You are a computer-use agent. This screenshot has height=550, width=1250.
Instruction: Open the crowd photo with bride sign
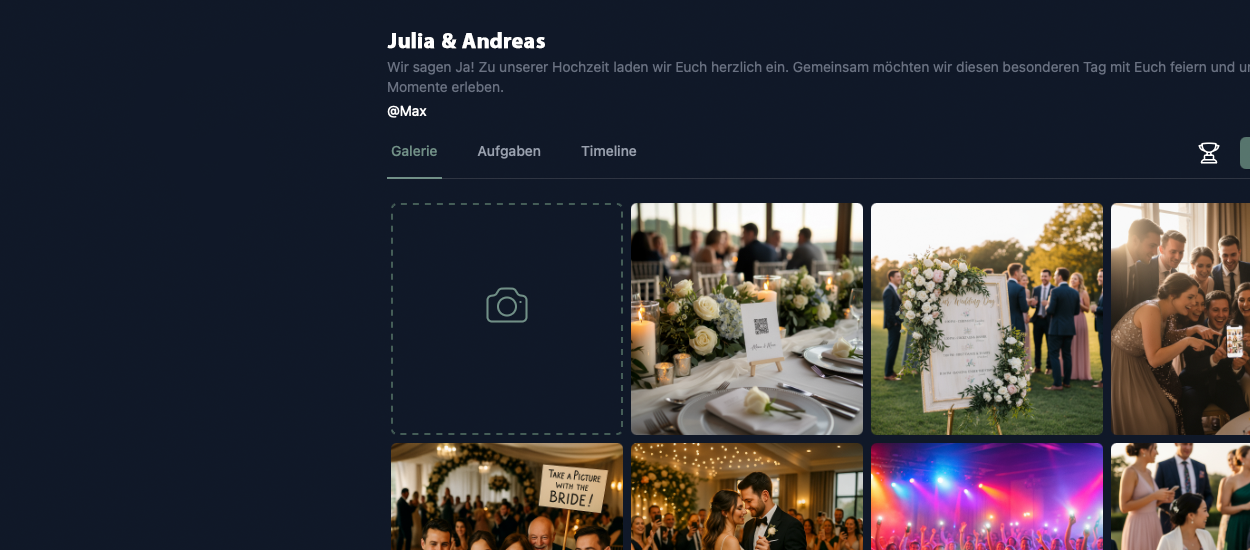[x=507, y=496]
